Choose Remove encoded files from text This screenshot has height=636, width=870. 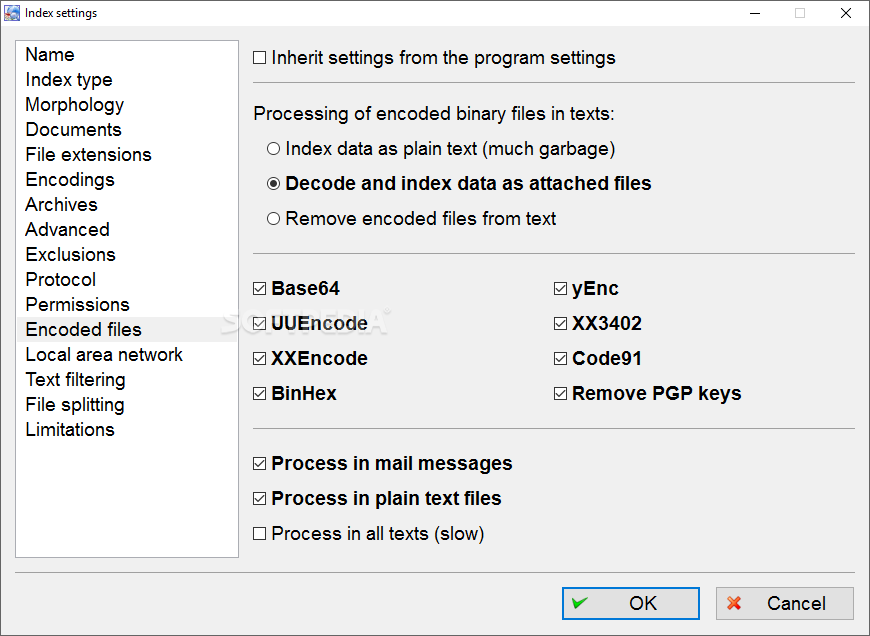coord(273,219)
